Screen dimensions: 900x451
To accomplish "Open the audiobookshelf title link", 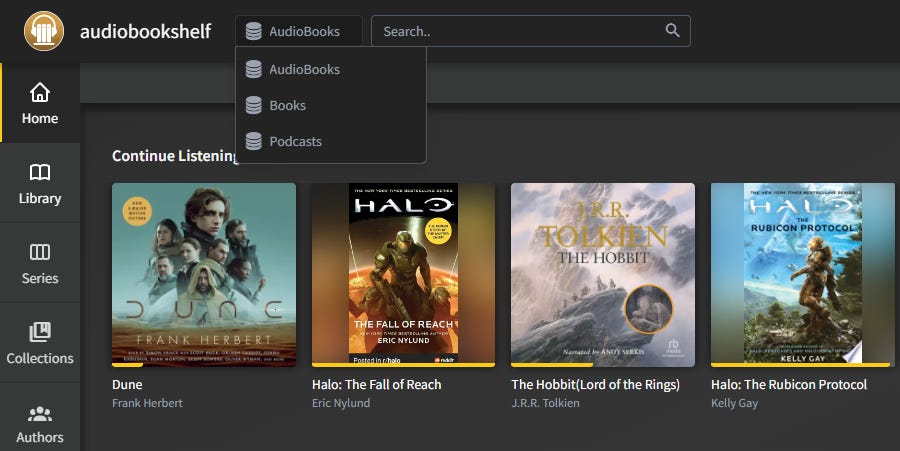I will 145,31.
